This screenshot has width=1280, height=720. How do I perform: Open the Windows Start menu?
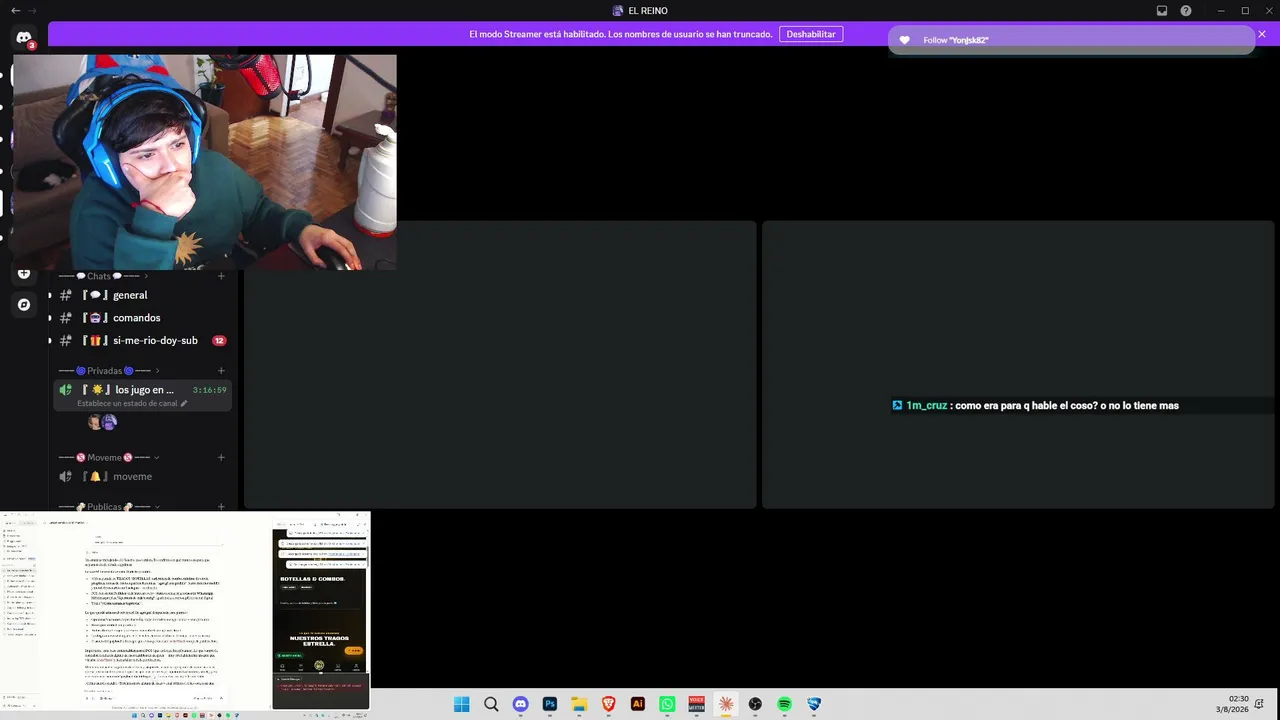tap(462, 704)
